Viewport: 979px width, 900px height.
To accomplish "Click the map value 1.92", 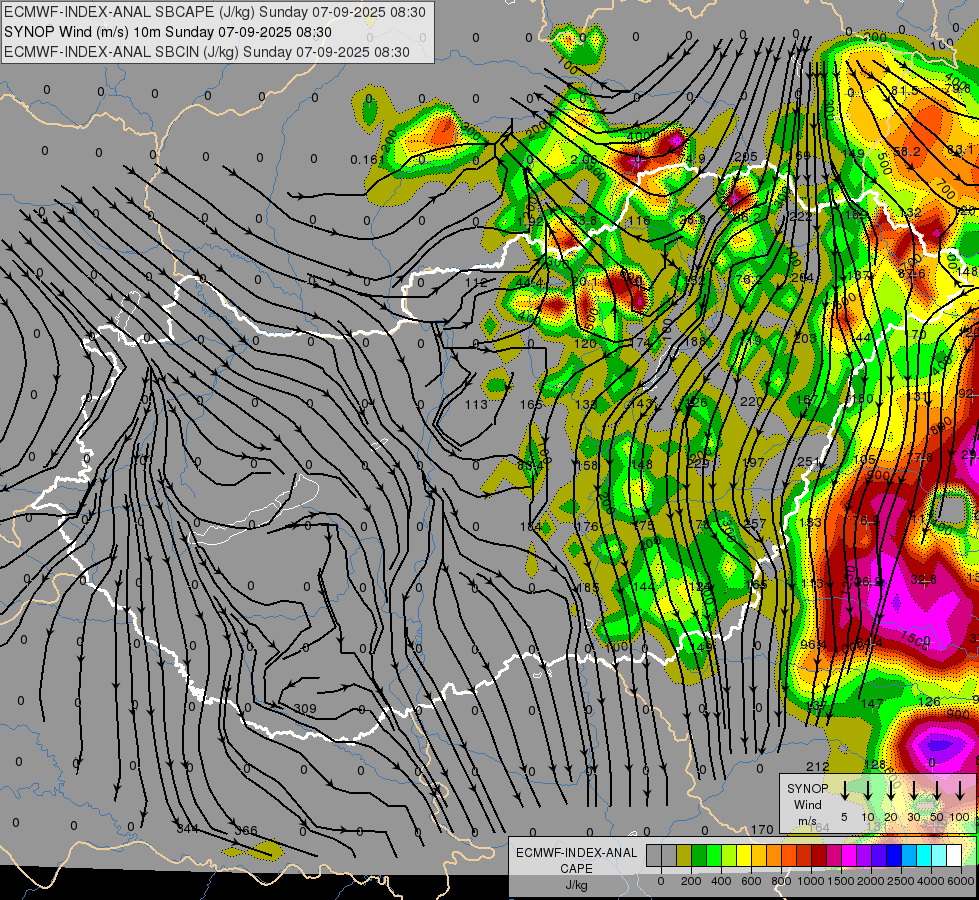I will [530, 220].
